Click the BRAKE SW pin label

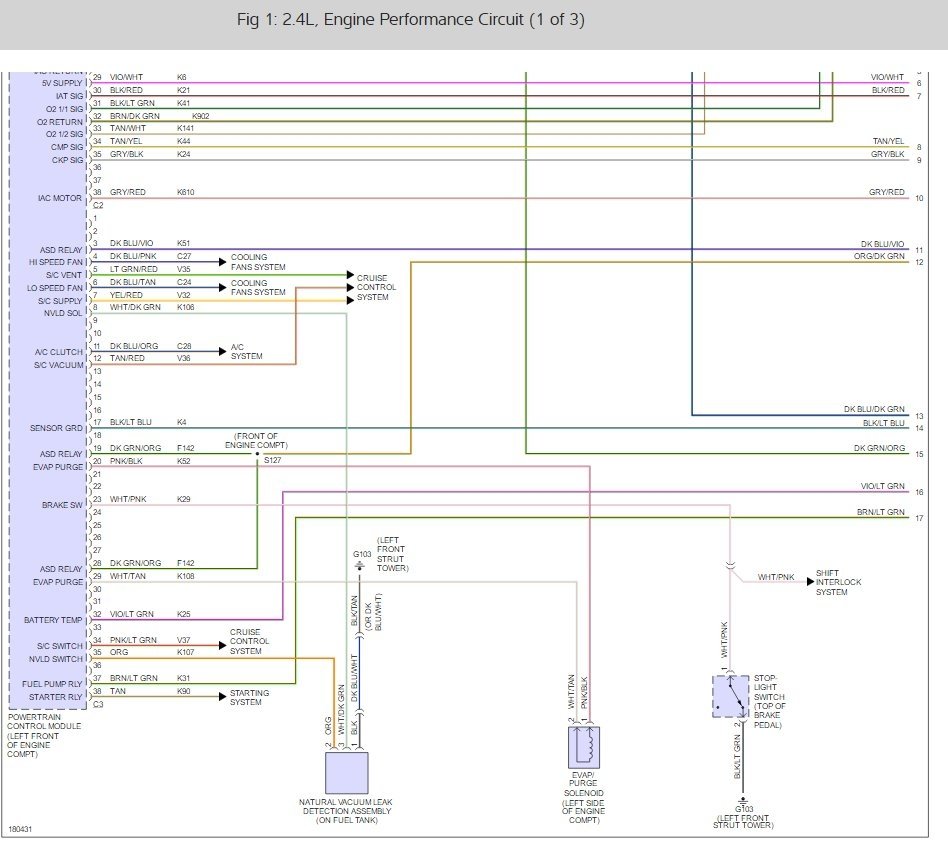pyautogui.click(x=62, y=505)
